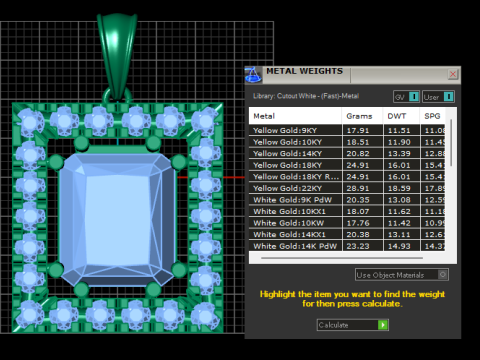Viewport: 480px width, 360px height.
Task: Select the Yellow Gold:18KY row
Action: pos(347,165)
